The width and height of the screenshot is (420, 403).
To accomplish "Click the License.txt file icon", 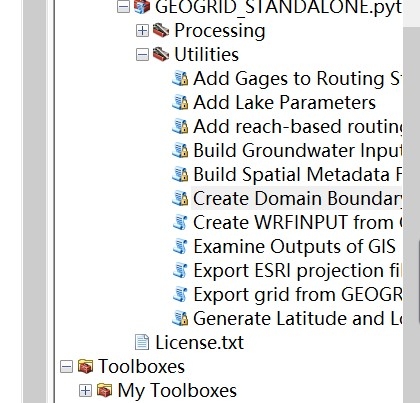I will tap(142, 342).
